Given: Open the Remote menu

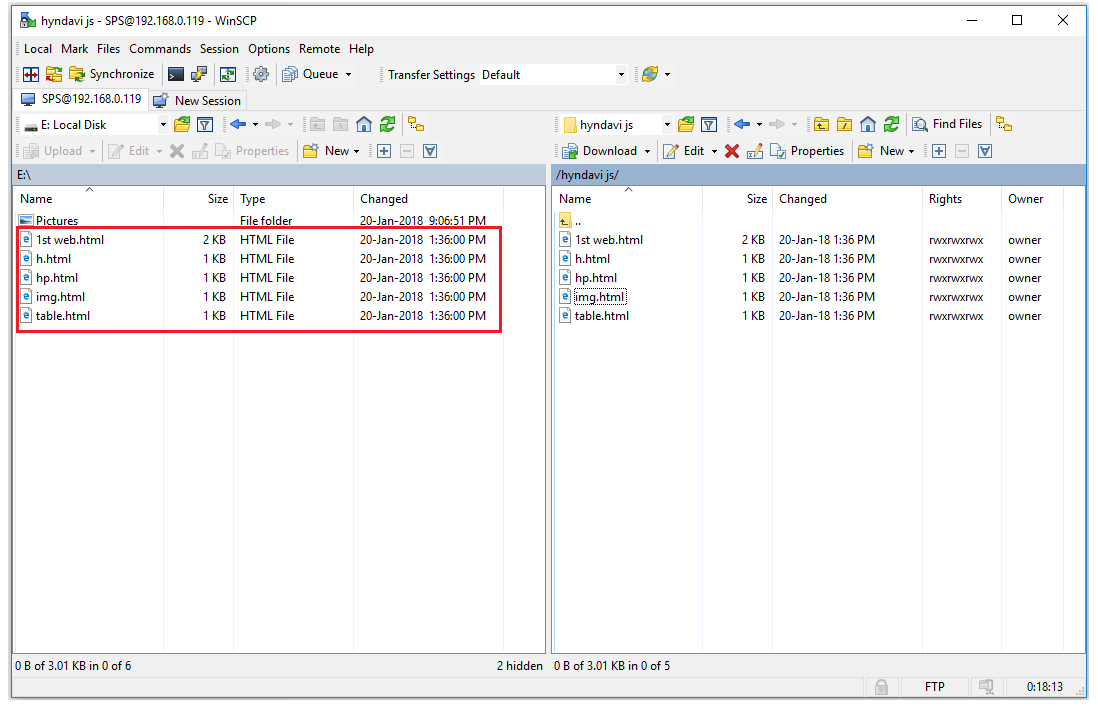Looking at the screenshot, I should (x=319, y=49).
